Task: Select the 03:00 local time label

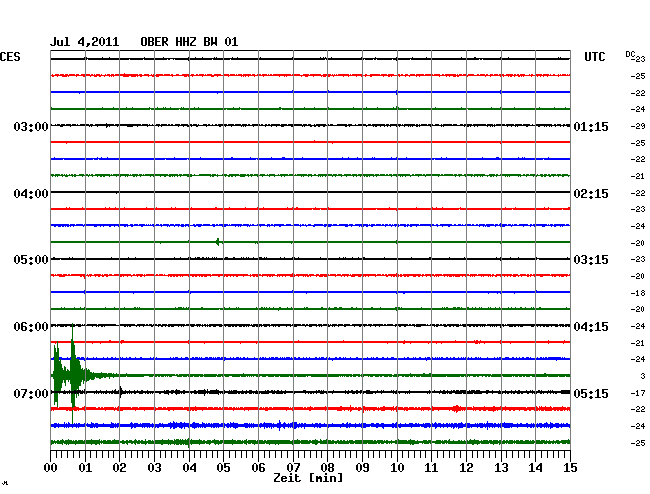Action: coord(31,126)
